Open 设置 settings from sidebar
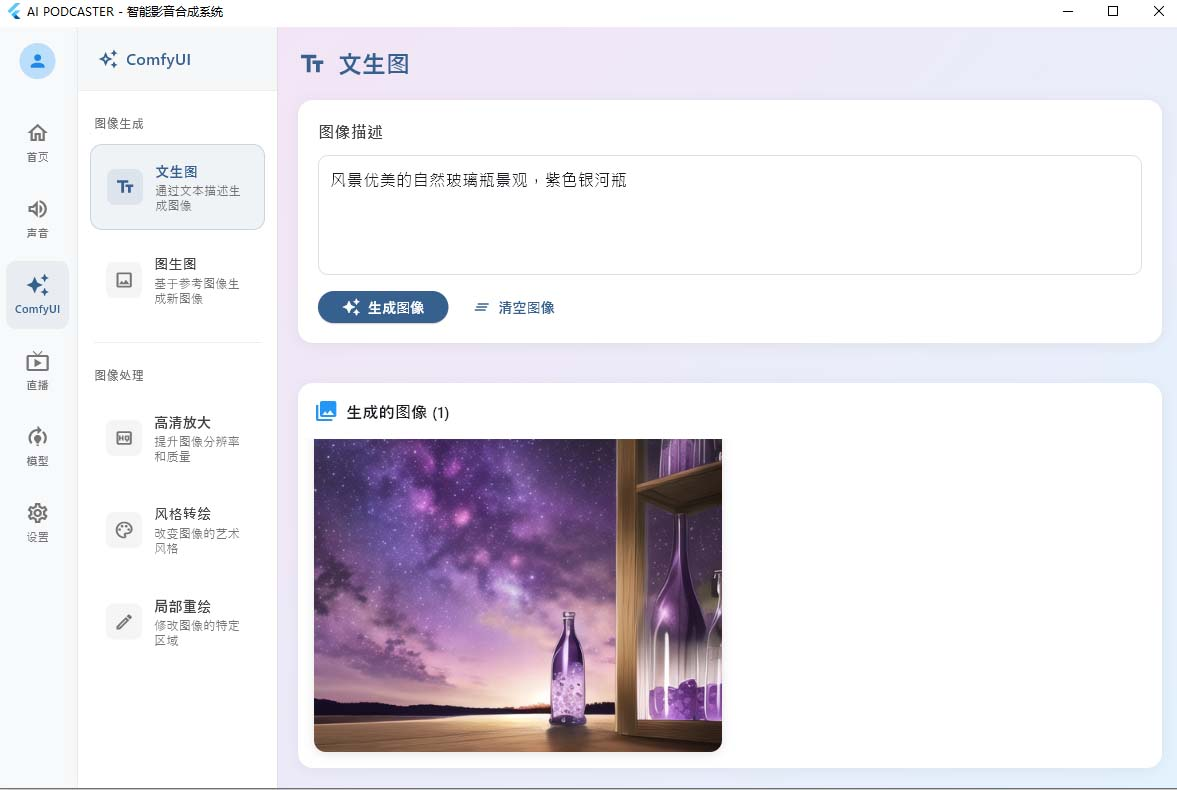 click(x=37, y=522)
